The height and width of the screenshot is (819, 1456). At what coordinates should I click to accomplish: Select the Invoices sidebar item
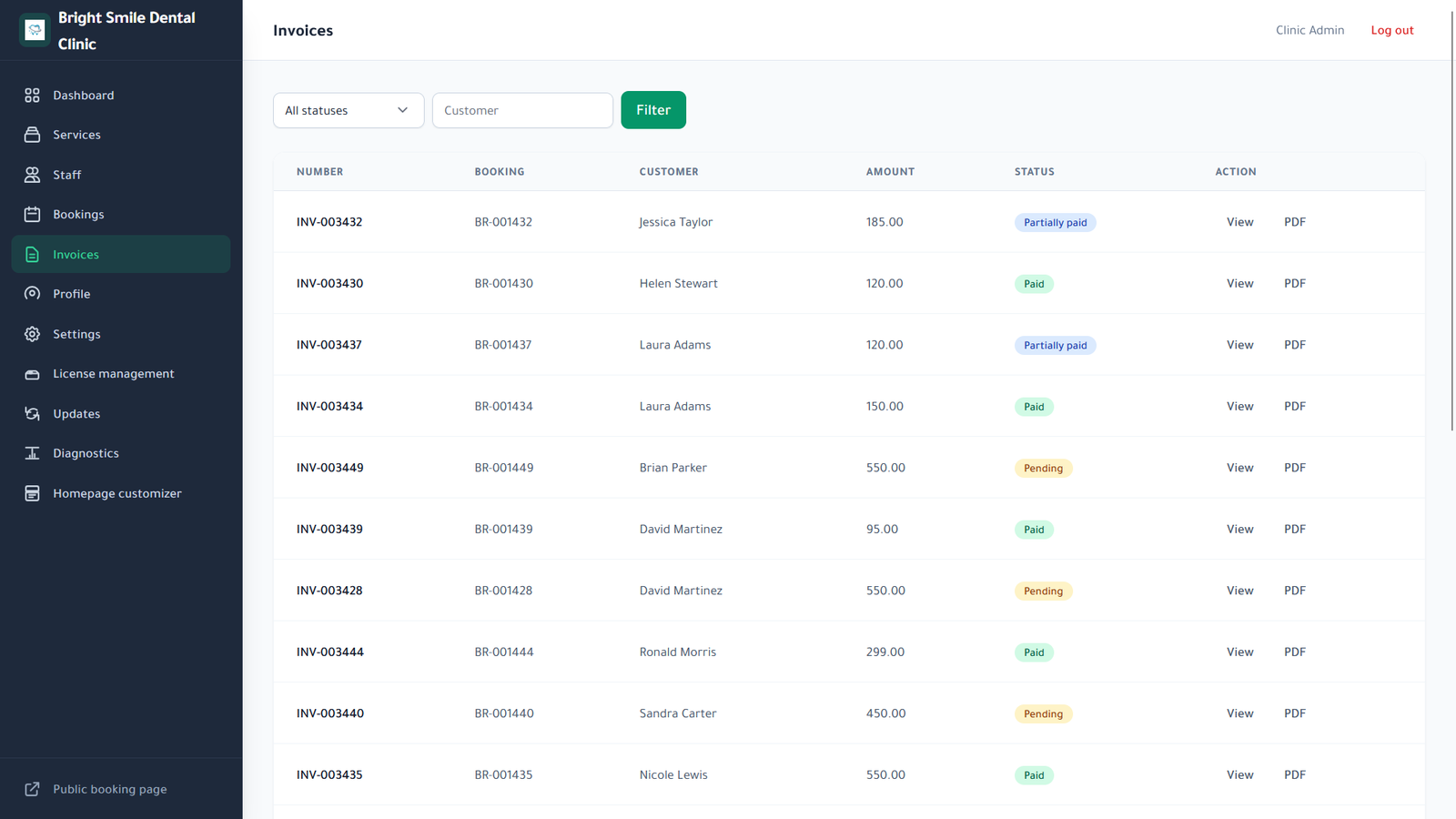[121, 254]
